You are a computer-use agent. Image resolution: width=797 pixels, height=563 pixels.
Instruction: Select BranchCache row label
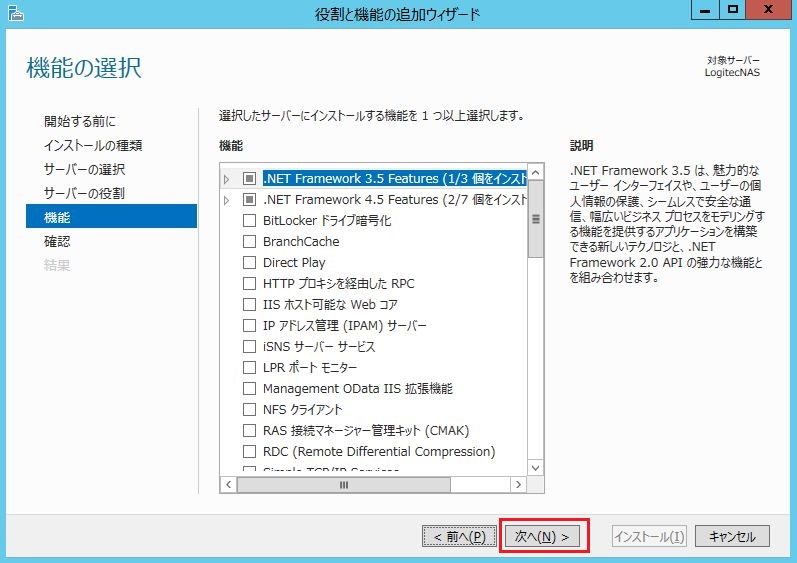click(301, 241)
